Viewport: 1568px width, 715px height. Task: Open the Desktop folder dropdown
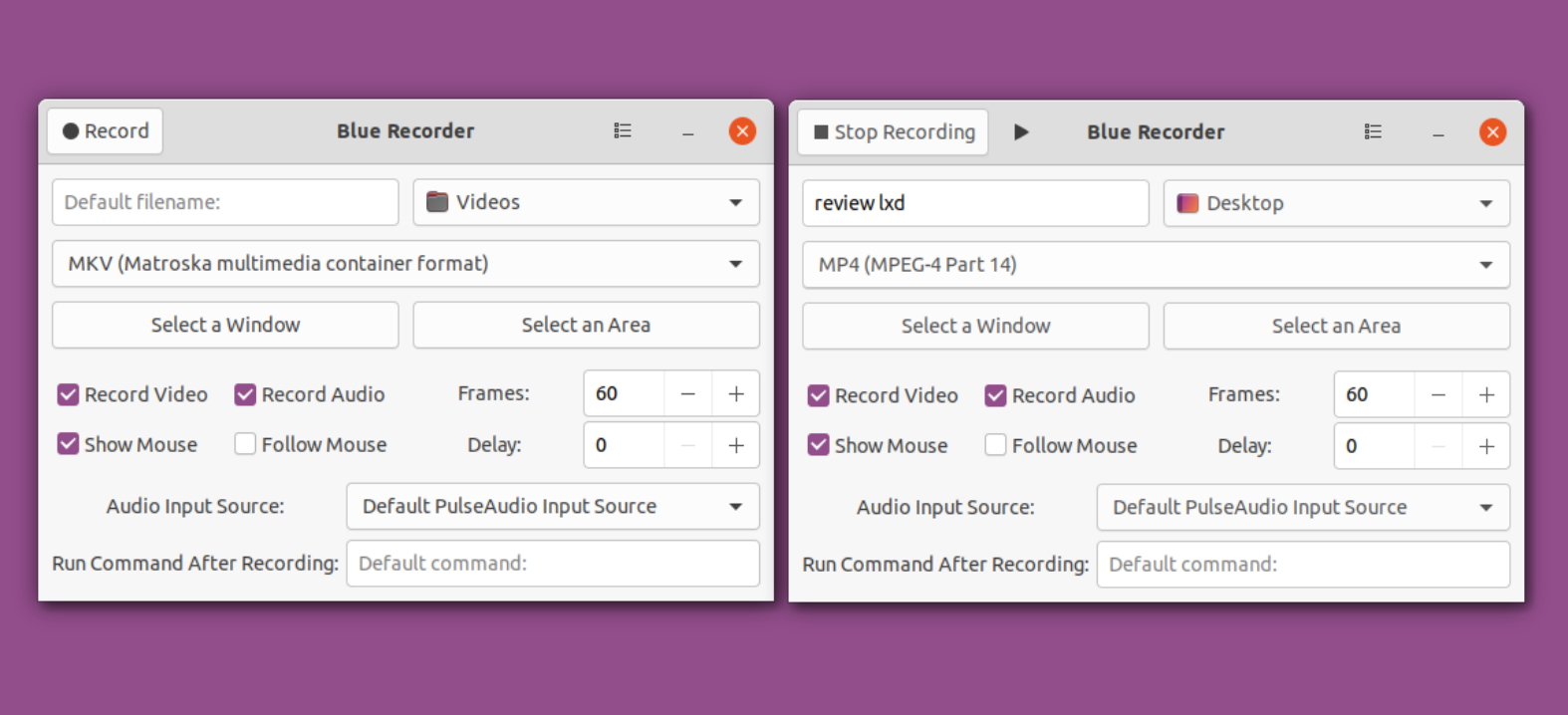(1337, 203)
